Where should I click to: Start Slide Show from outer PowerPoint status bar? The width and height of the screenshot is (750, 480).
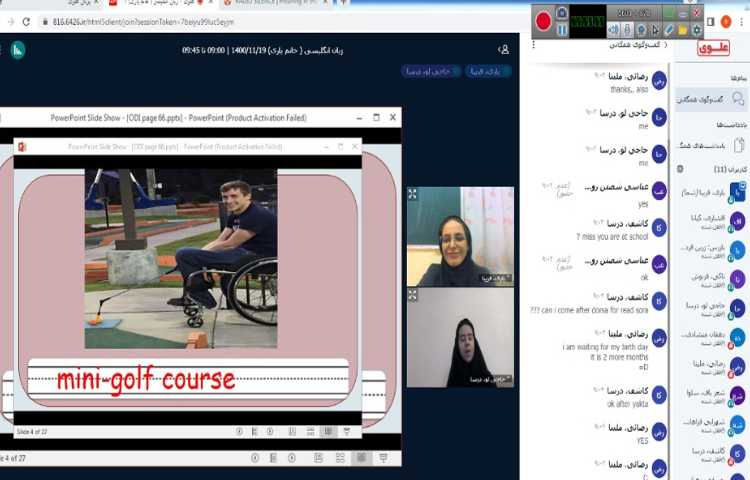(x=383, y=458)
